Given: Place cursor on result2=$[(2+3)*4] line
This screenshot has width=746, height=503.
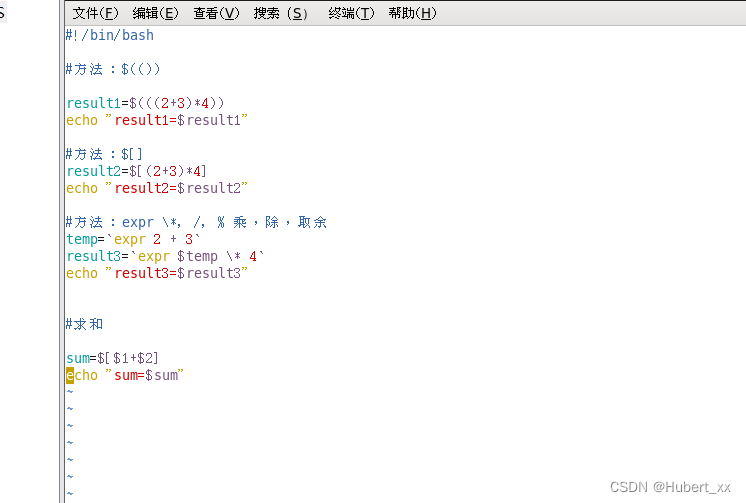Looking at the screenshot, I should coord(137,171).
